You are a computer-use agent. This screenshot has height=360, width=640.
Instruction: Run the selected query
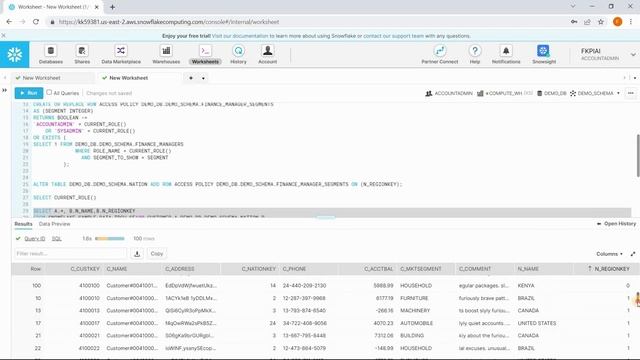coord(29,93)
